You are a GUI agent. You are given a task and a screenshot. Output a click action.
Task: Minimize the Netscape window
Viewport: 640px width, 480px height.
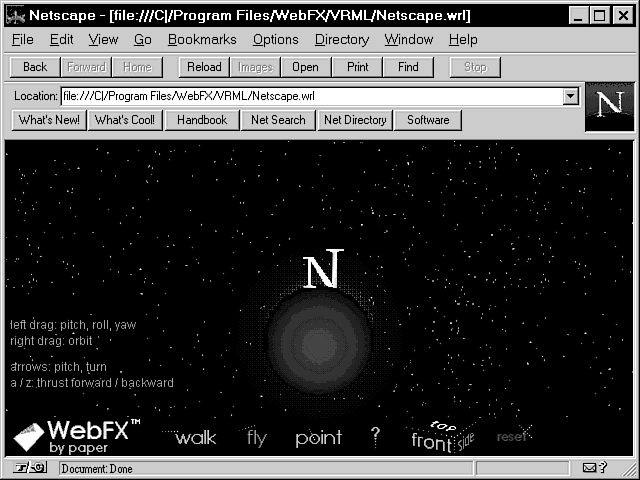coord(578,16)
